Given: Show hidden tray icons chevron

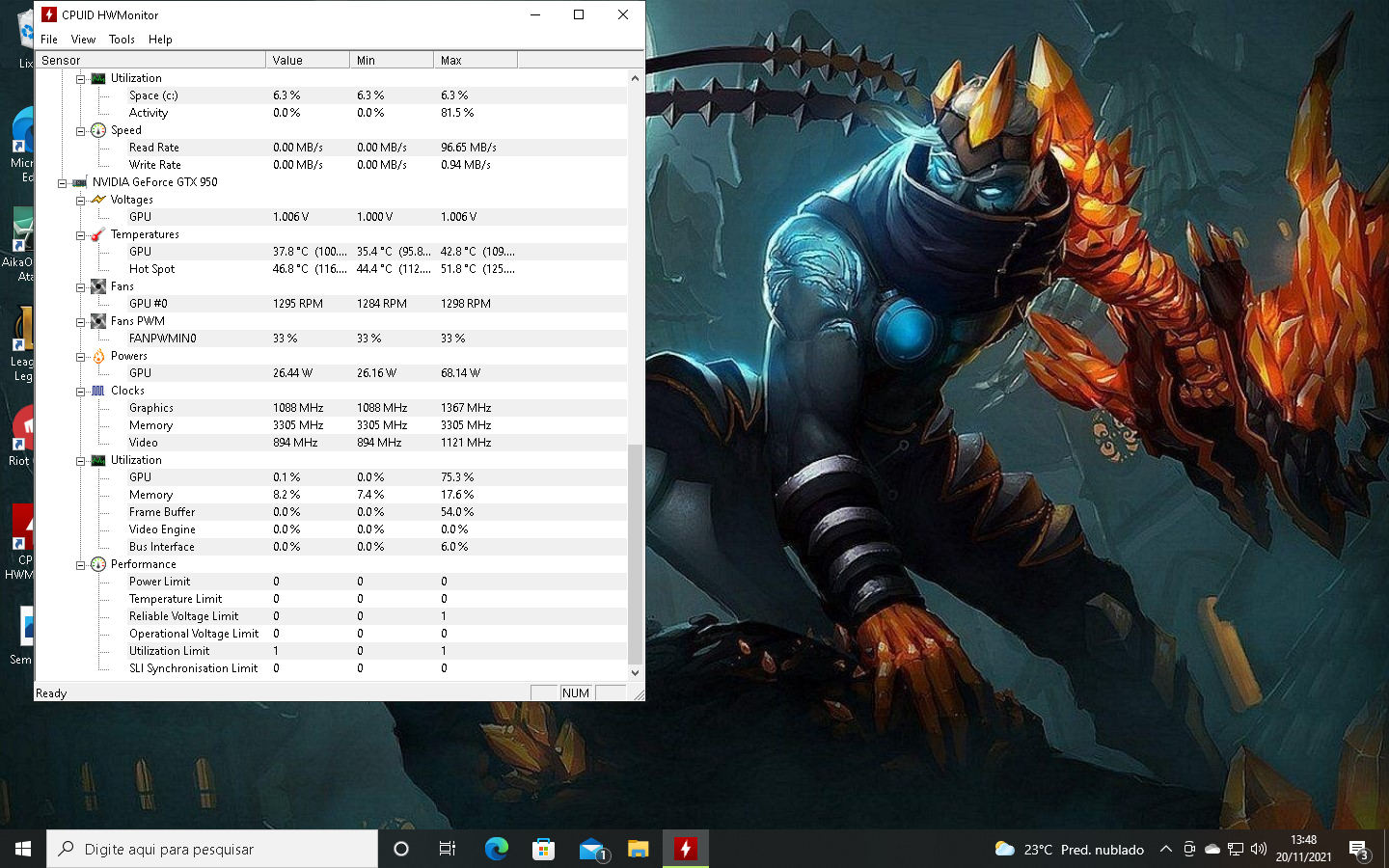Looking at the screenshot, I should coord(1165,849).
